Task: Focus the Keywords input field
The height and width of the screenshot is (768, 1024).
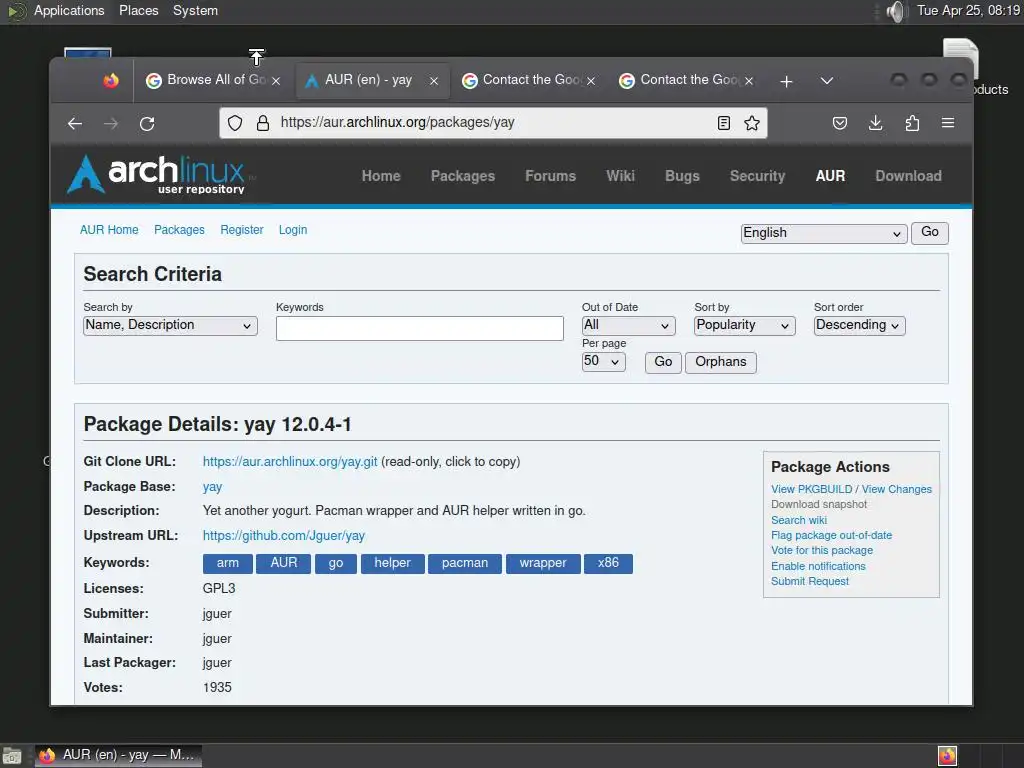Action: pyautogui.click(x=420, y=328)
